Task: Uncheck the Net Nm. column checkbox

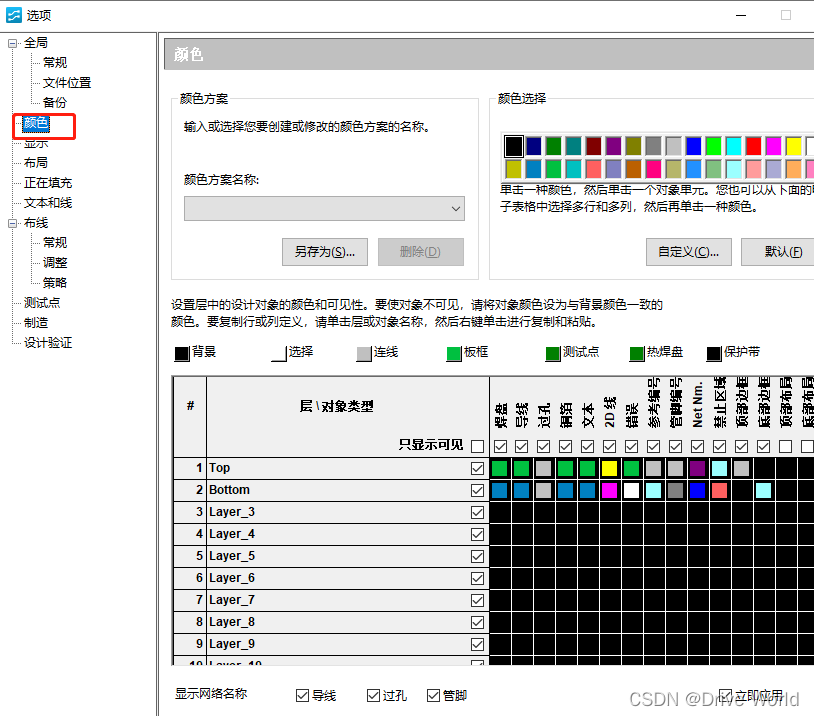Action: [x=697, y=446]
